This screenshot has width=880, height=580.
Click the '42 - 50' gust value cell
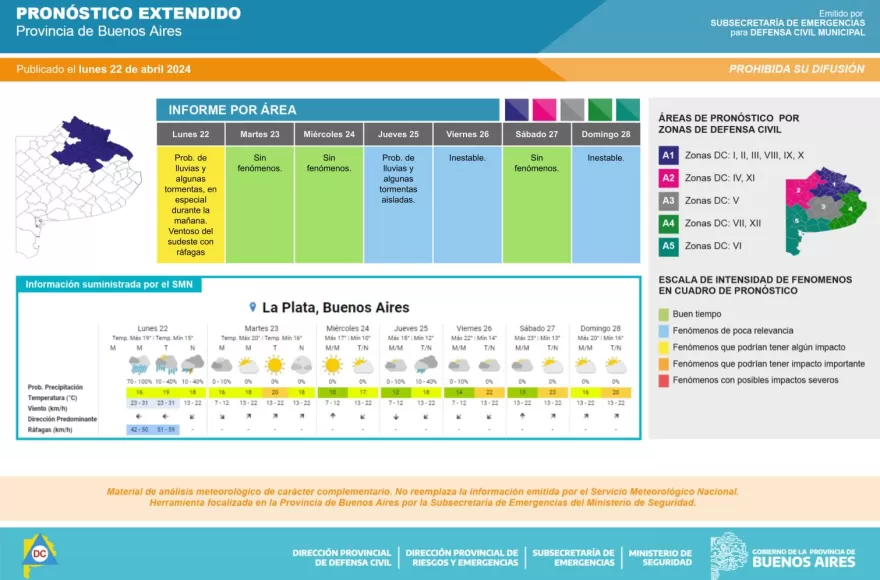click(139, 430)
